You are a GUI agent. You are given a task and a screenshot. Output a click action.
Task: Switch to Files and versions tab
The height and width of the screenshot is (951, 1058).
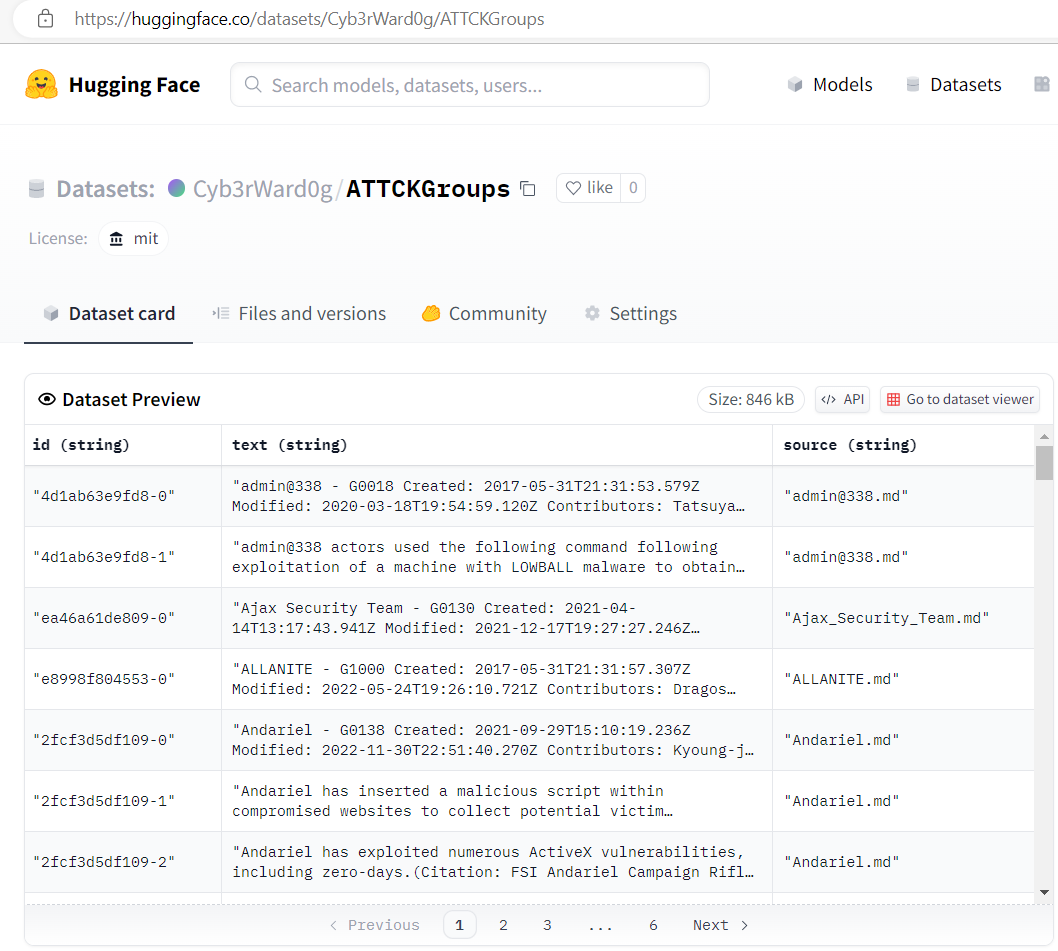(299, 314)
